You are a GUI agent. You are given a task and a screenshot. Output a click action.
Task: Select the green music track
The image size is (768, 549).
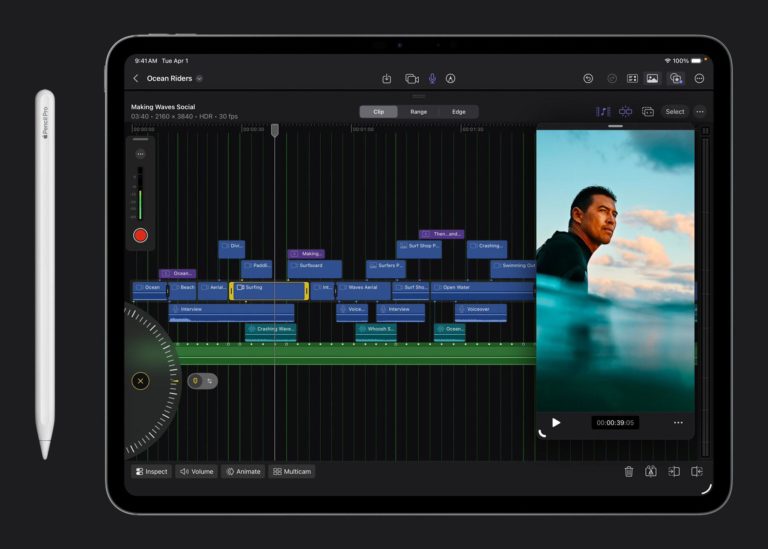355,354
